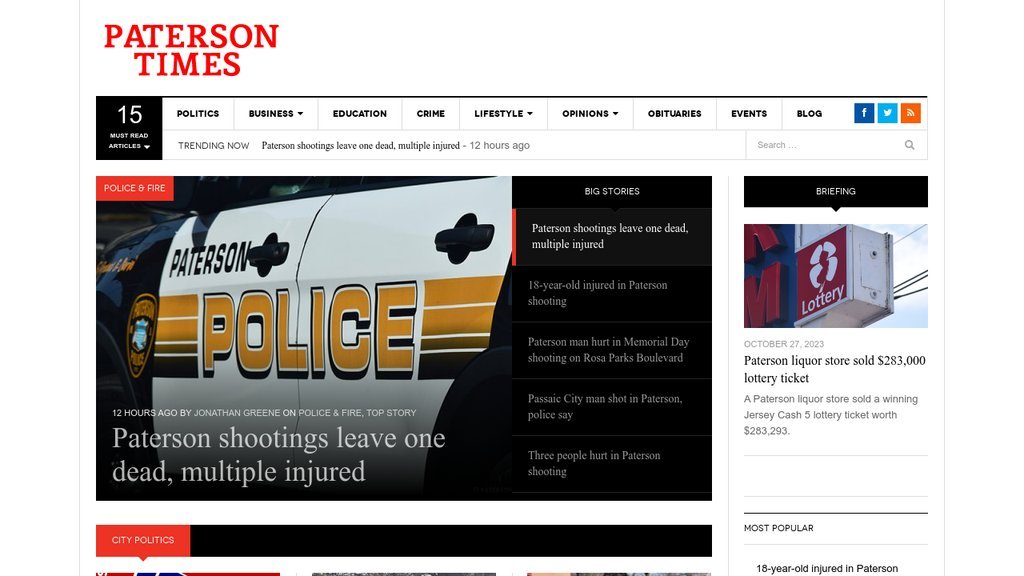Expand the Business menu dropdown
The image size is (1024, 576).
[x=276, y=114]
